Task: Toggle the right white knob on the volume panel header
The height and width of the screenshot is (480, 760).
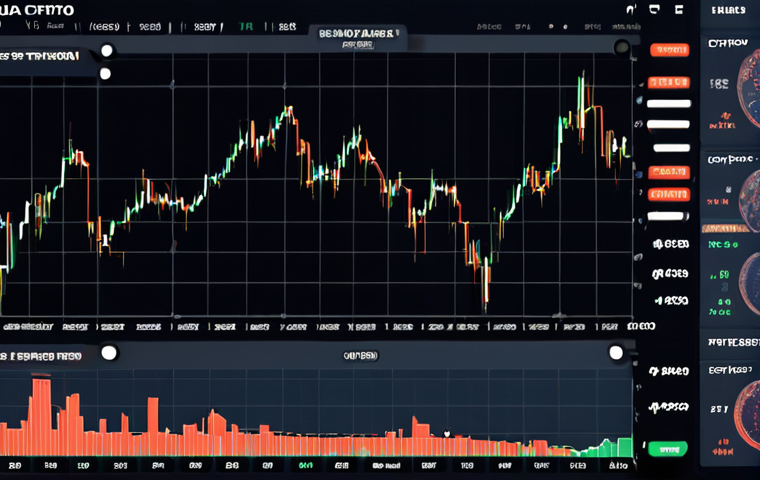Action: 616,352
